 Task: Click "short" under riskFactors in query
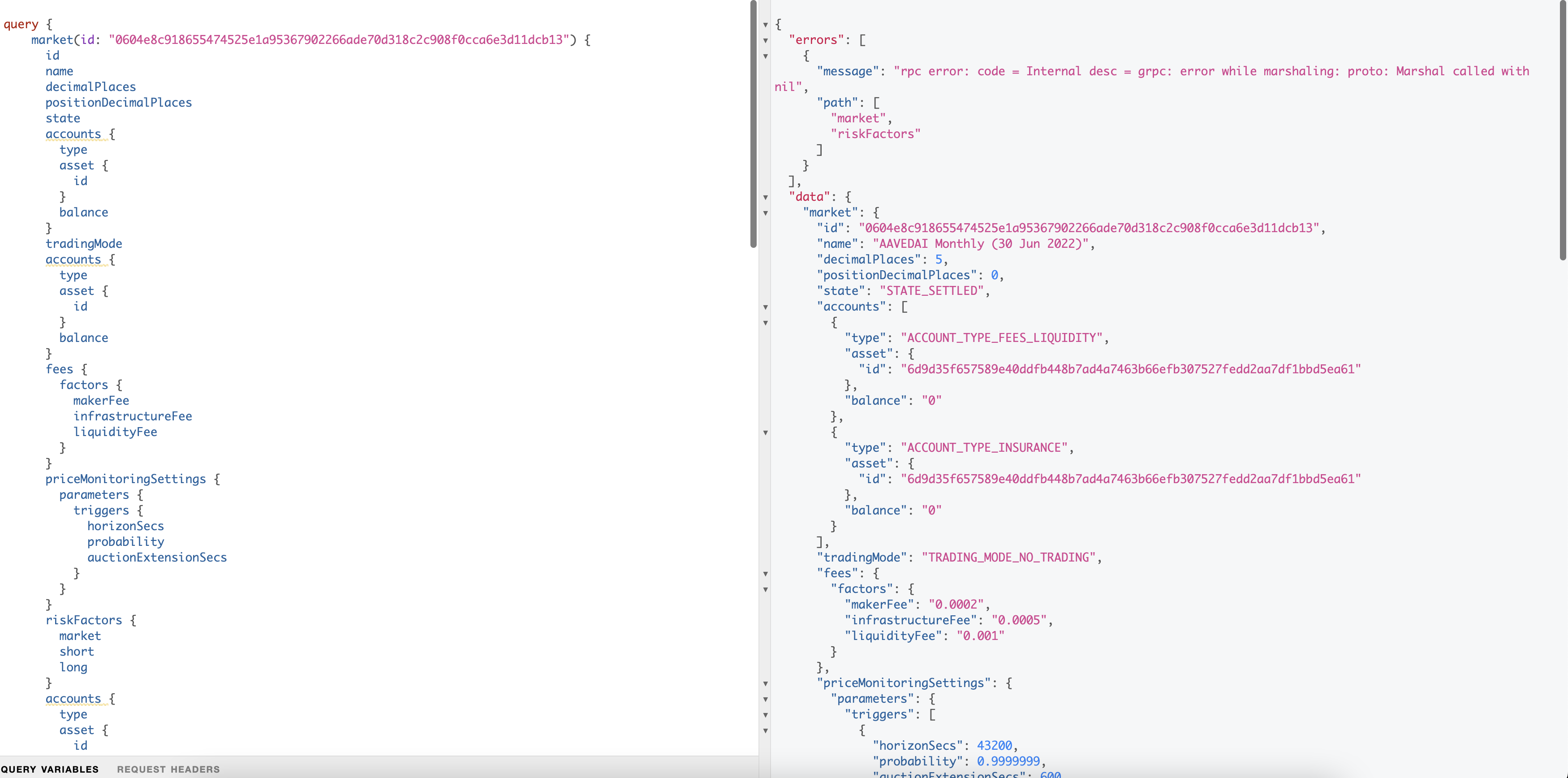pos(77,651)
